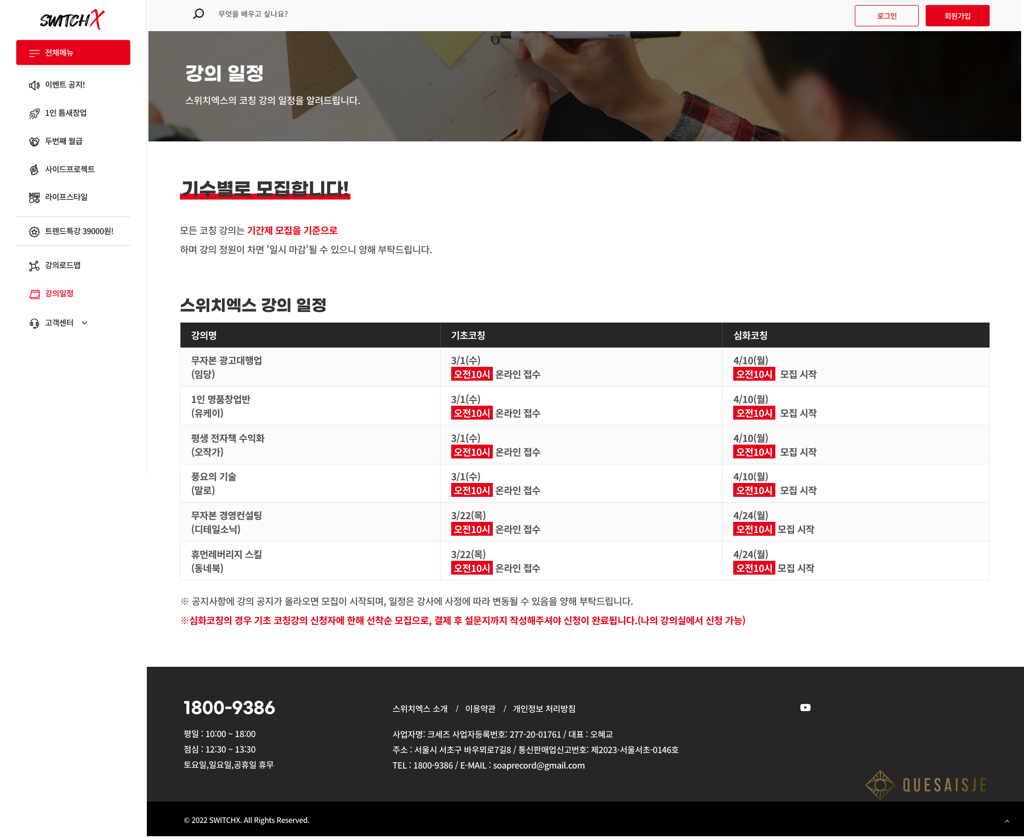Click 휴먼레버리지 스킬 course name
This screenshot has width=1024, height=837.
pos(227,554)
